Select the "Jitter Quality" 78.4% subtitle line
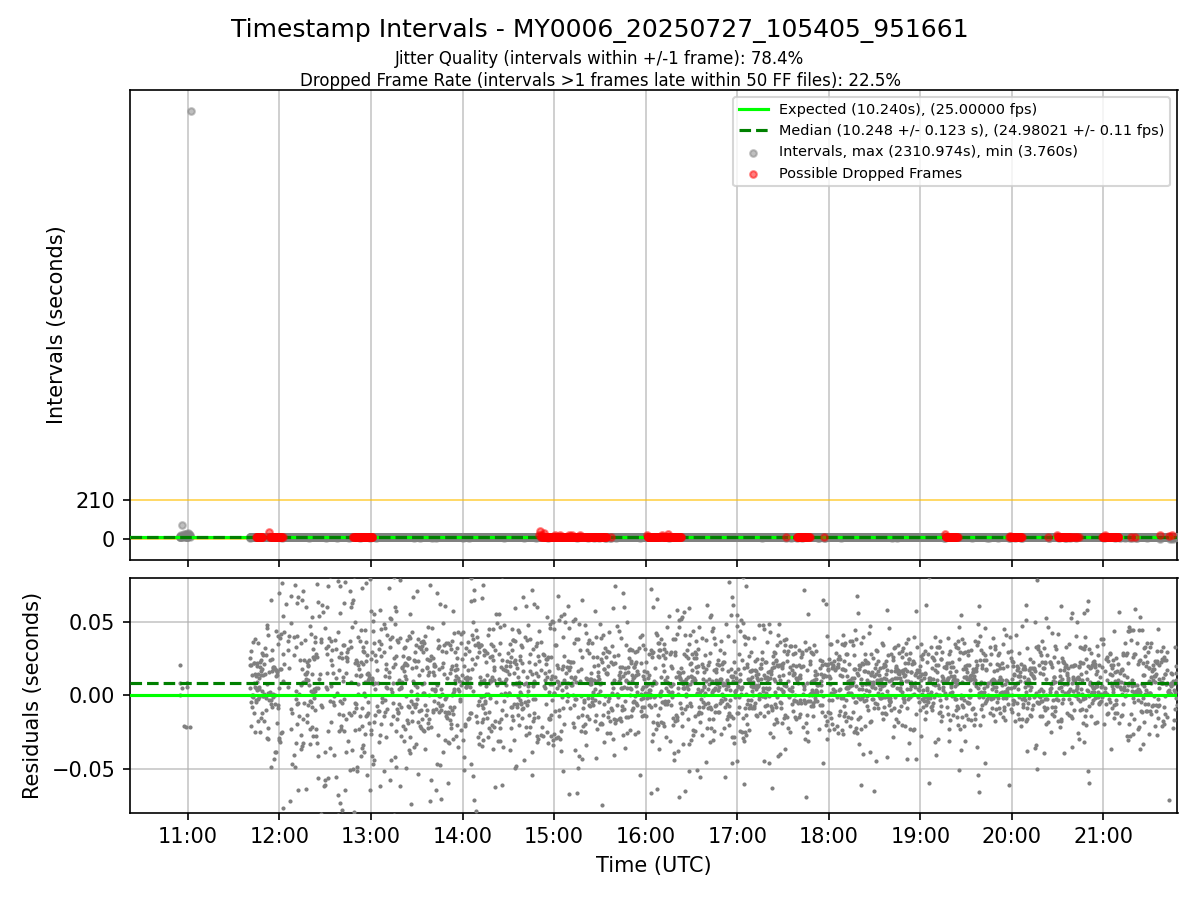Image resolution: width=1200 pixels, height=900 pixels. [599, 59]
